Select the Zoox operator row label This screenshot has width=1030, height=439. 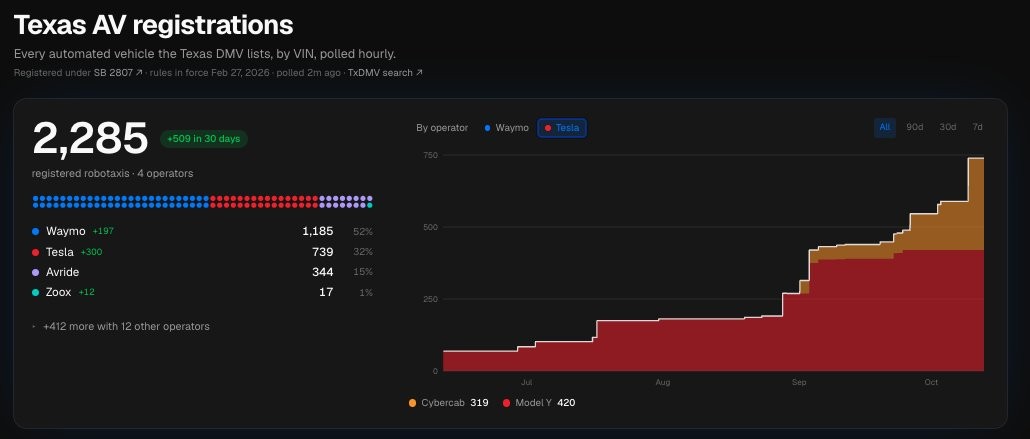pos(58,292)
